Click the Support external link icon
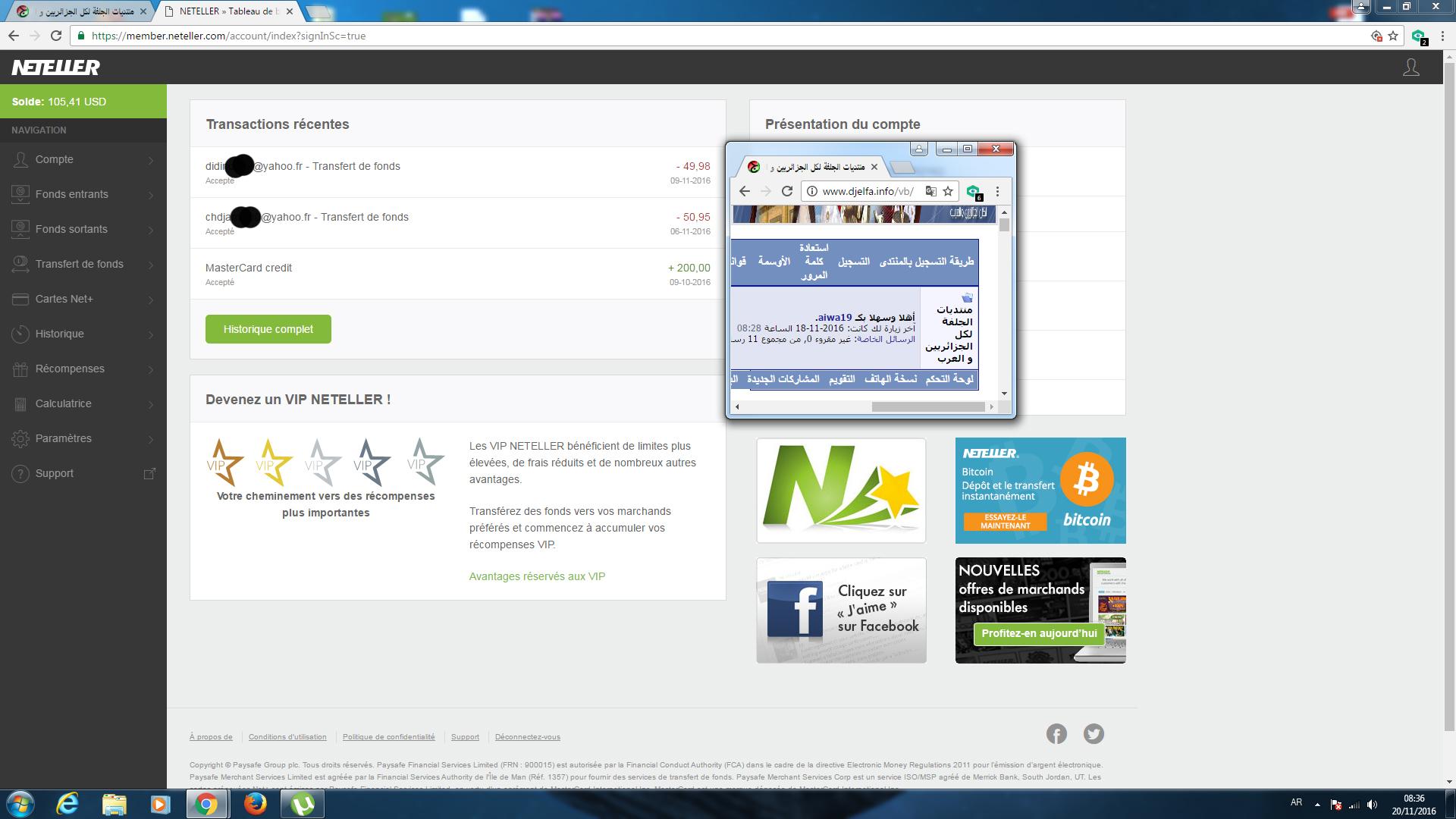Image resolution: width=1456 pixels, height=819 pixels. (150, 473)
